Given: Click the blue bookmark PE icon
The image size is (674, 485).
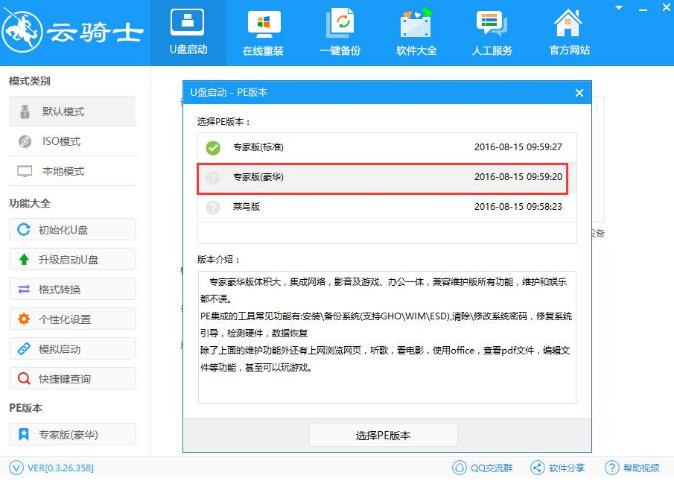Looking at the screenshot, I should coord(24,434).
